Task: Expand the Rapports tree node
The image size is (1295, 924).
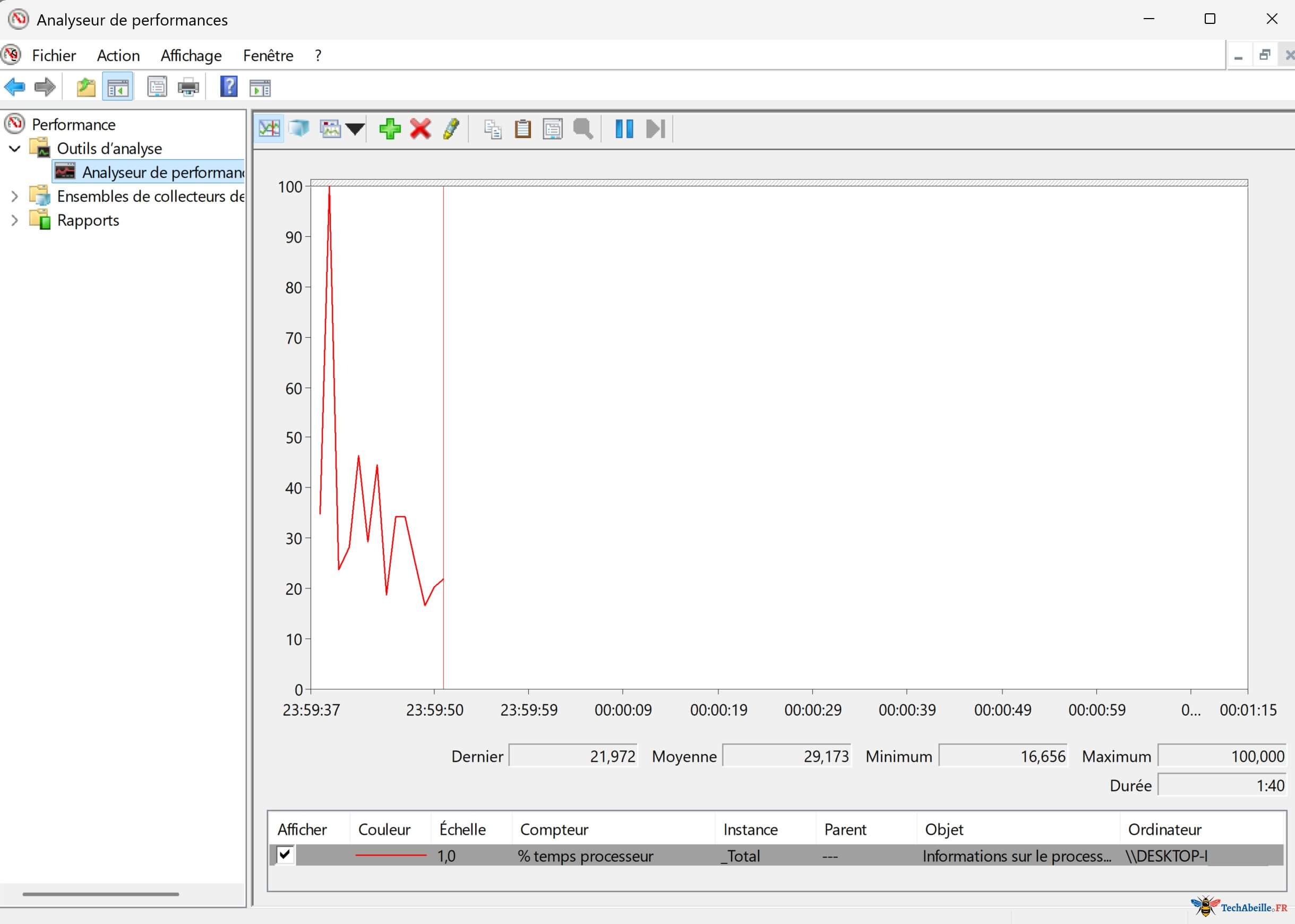Action: (15, 221)
